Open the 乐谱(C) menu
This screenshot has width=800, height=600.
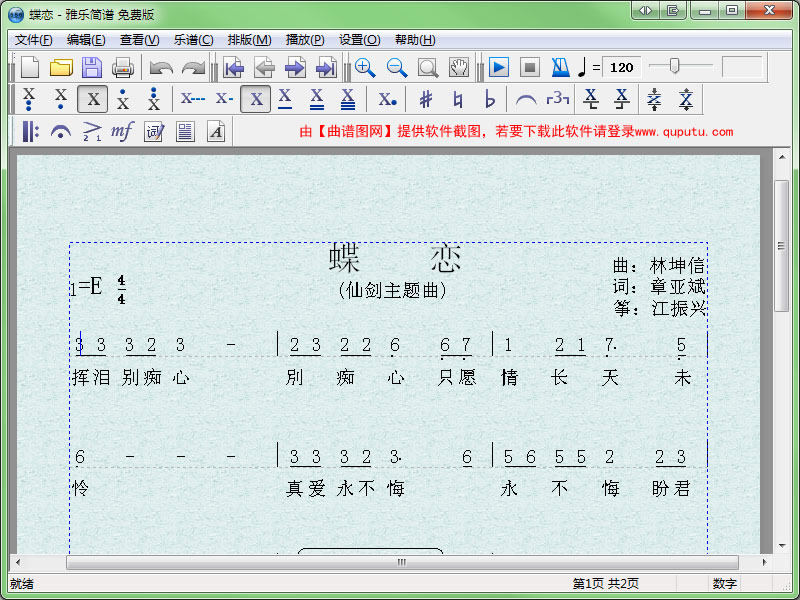[193, 40]
